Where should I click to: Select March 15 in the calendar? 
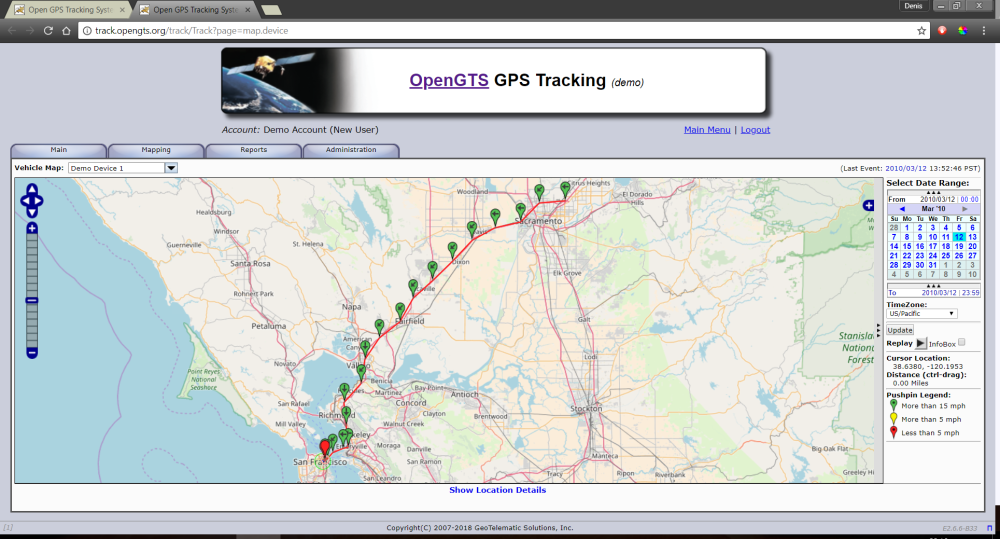click(x=907, y=246)
